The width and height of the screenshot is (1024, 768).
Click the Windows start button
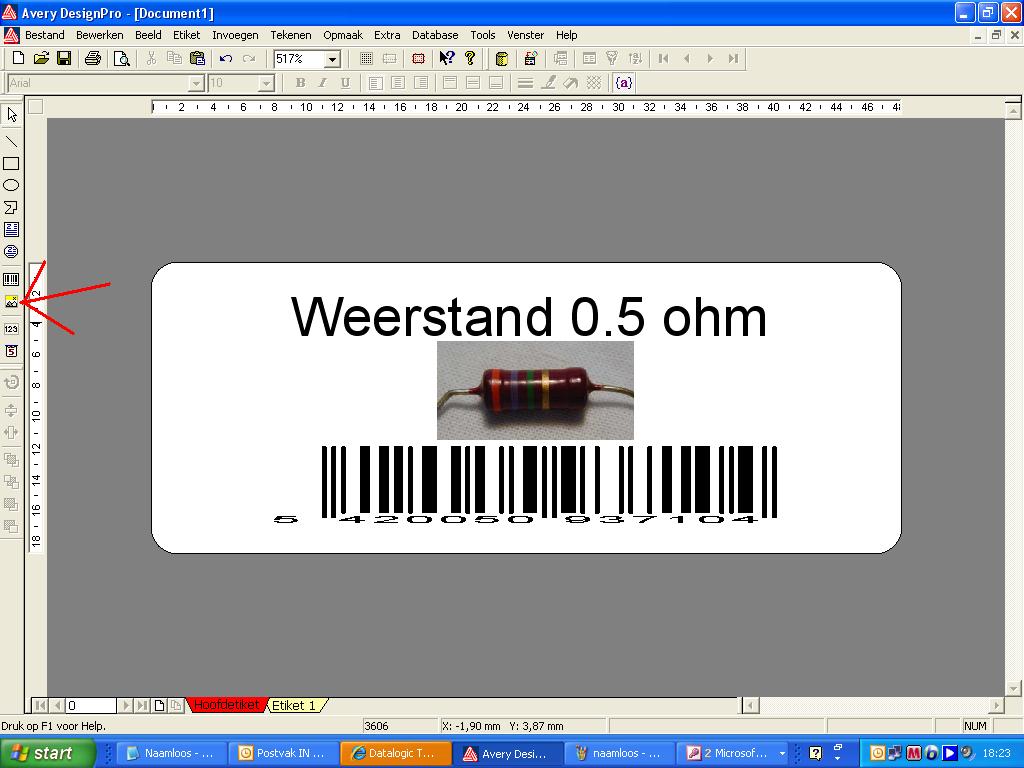pos(47,753)
